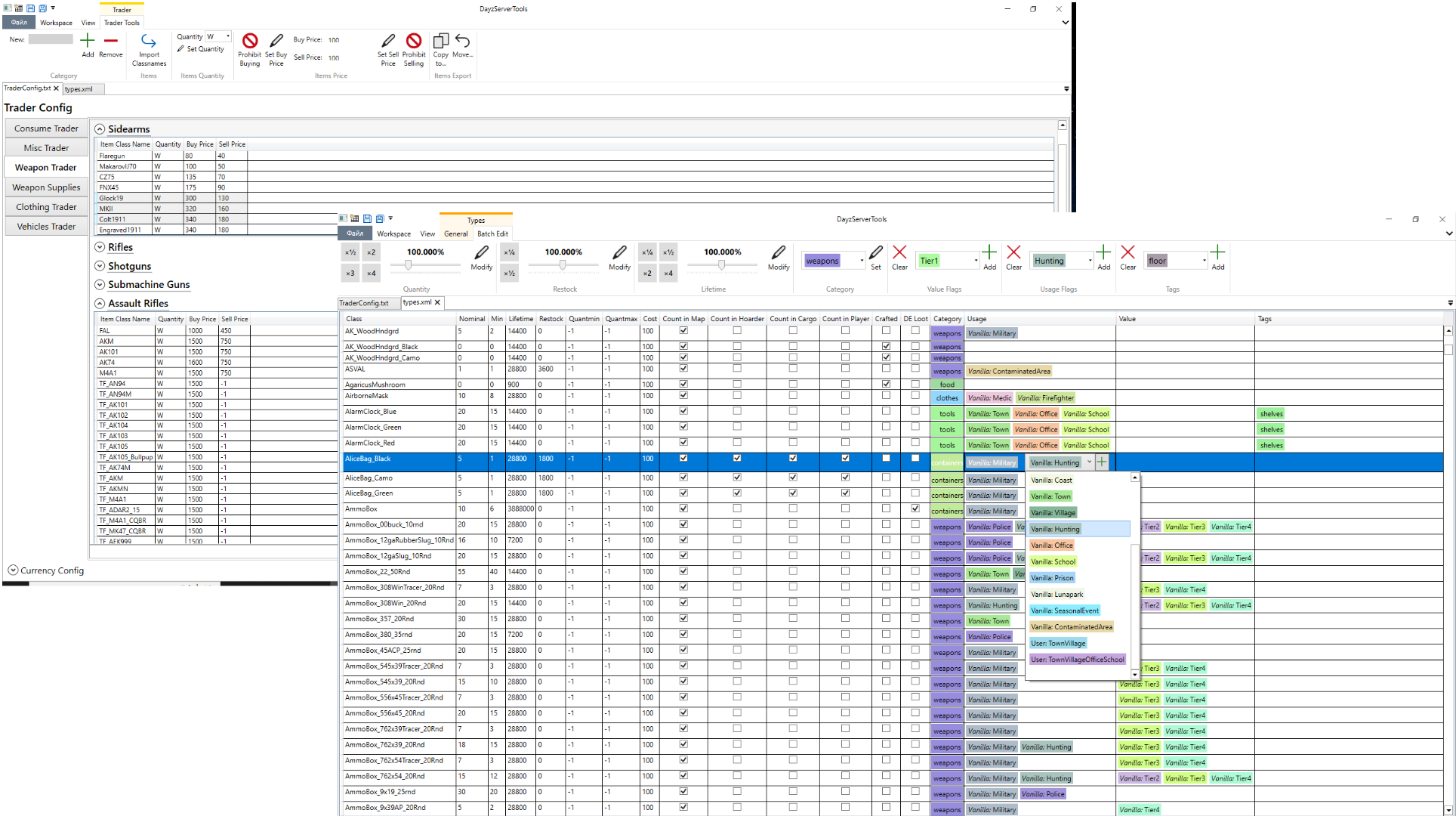Open the Clothing Trader page
1456x816 pixels.
(46, 207)
